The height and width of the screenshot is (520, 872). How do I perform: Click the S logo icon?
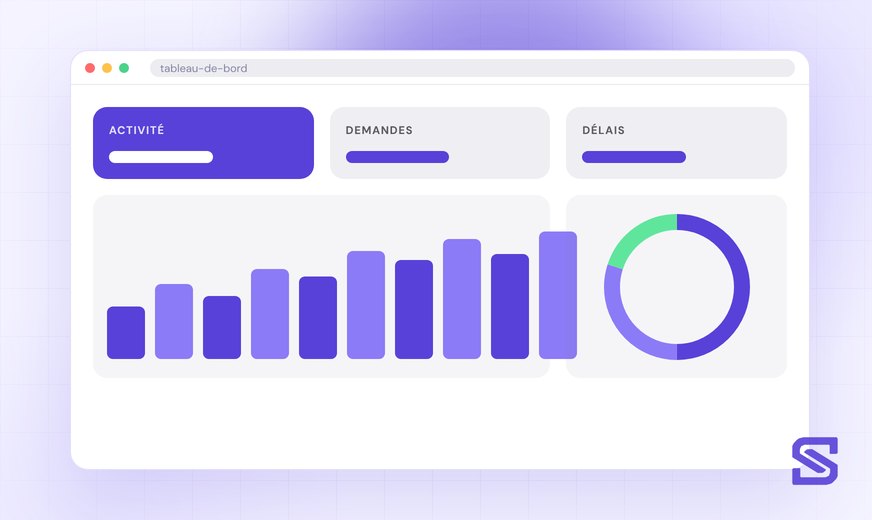(815, 460)
